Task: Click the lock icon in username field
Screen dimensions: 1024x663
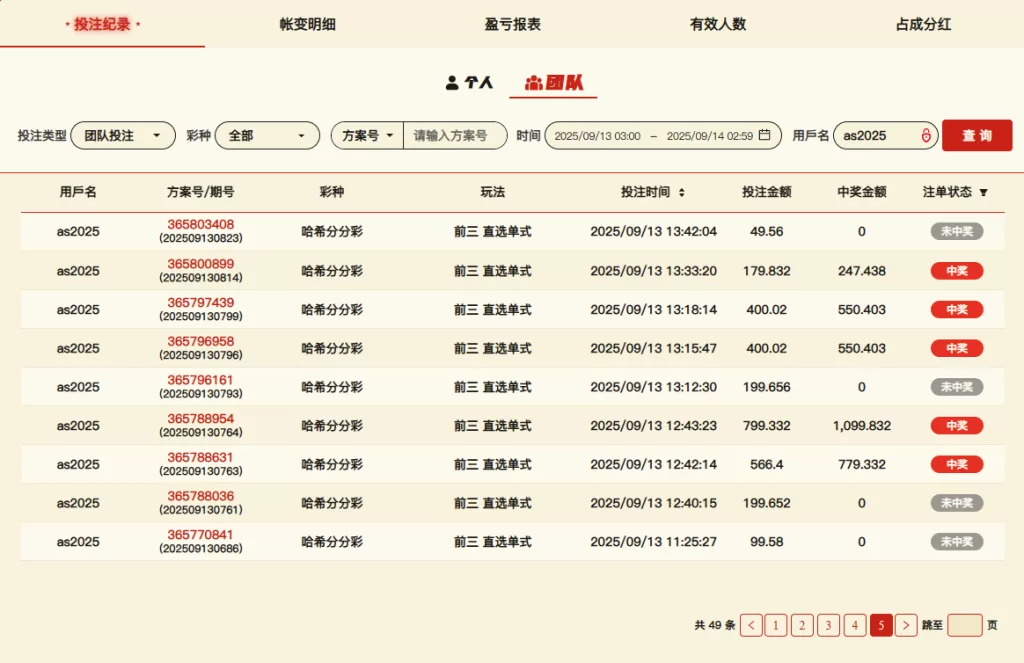Action: pyautogui.click(x=926, y=135)
